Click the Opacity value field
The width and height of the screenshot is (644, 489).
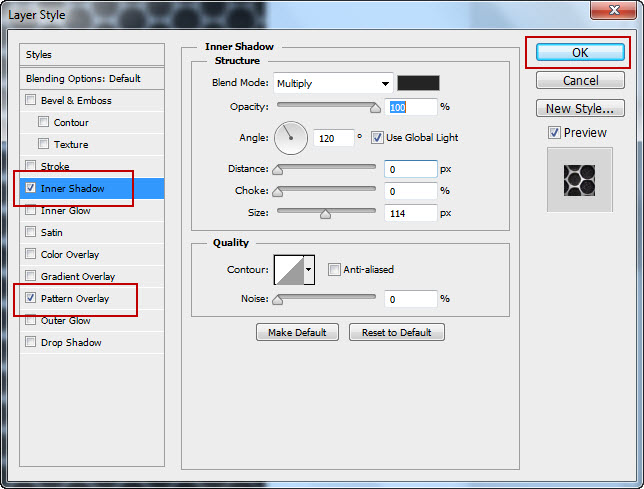point(410,107)
